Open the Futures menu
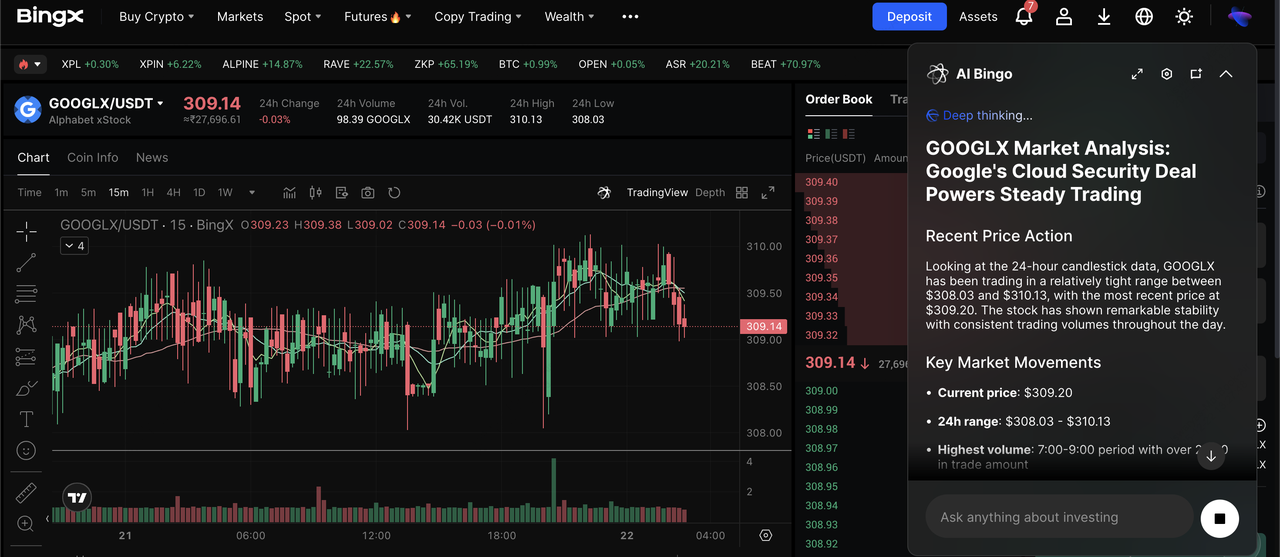 tap(377, 17)
